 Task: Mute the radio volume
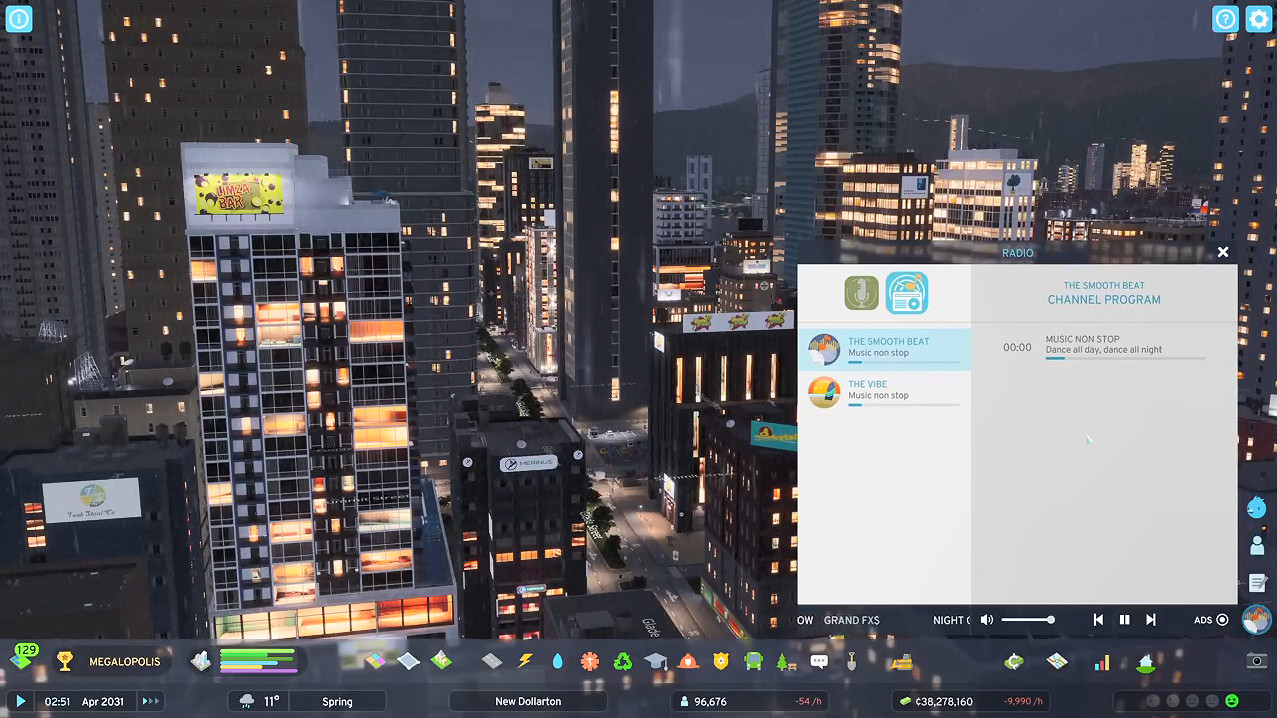987,620
